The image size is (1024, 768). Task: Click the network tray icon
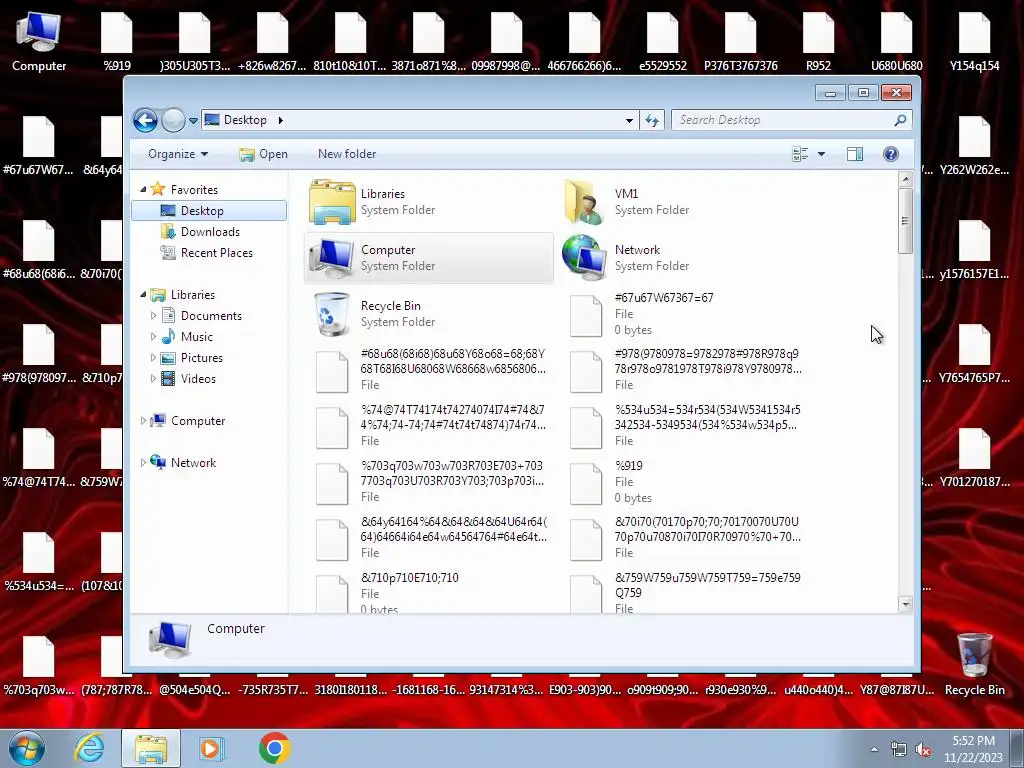899,750
